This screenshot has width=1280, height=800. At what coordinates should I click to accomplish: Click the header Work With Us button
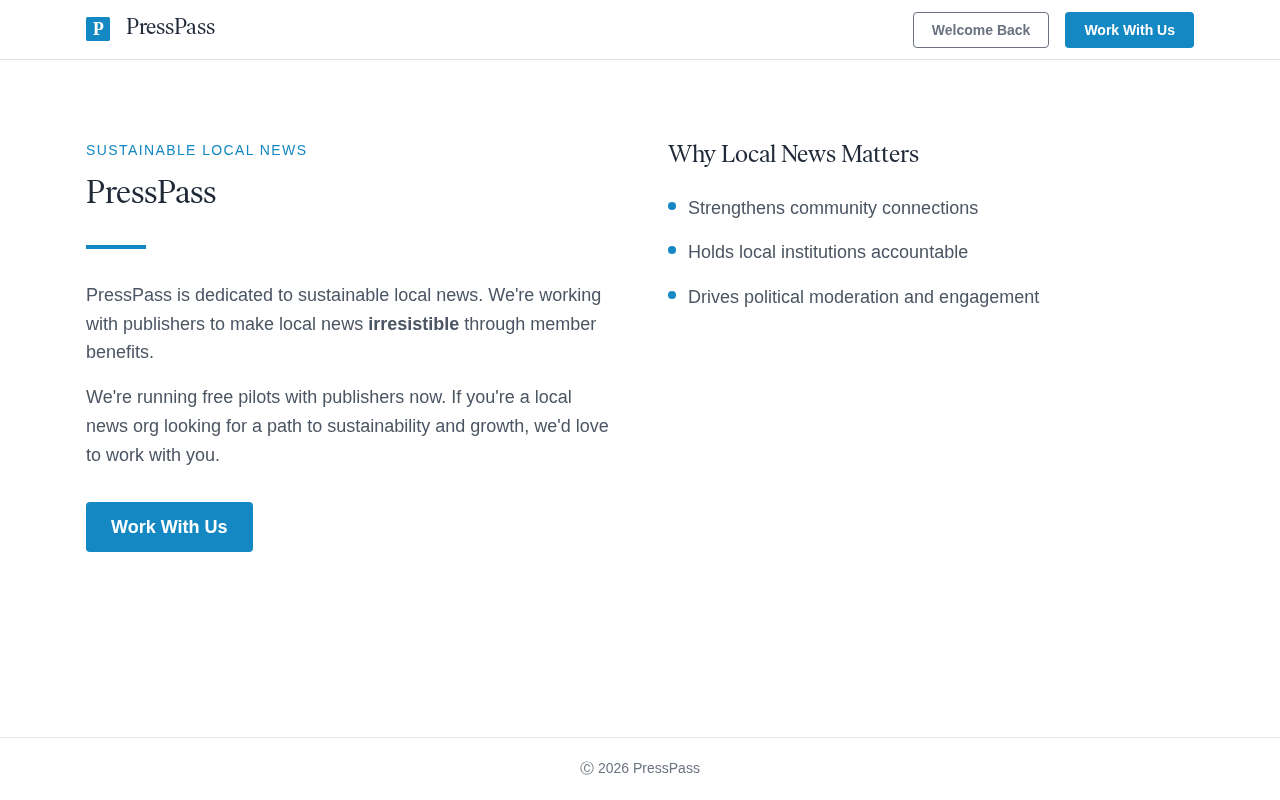pyautogui.click(x=1129, y=30)
